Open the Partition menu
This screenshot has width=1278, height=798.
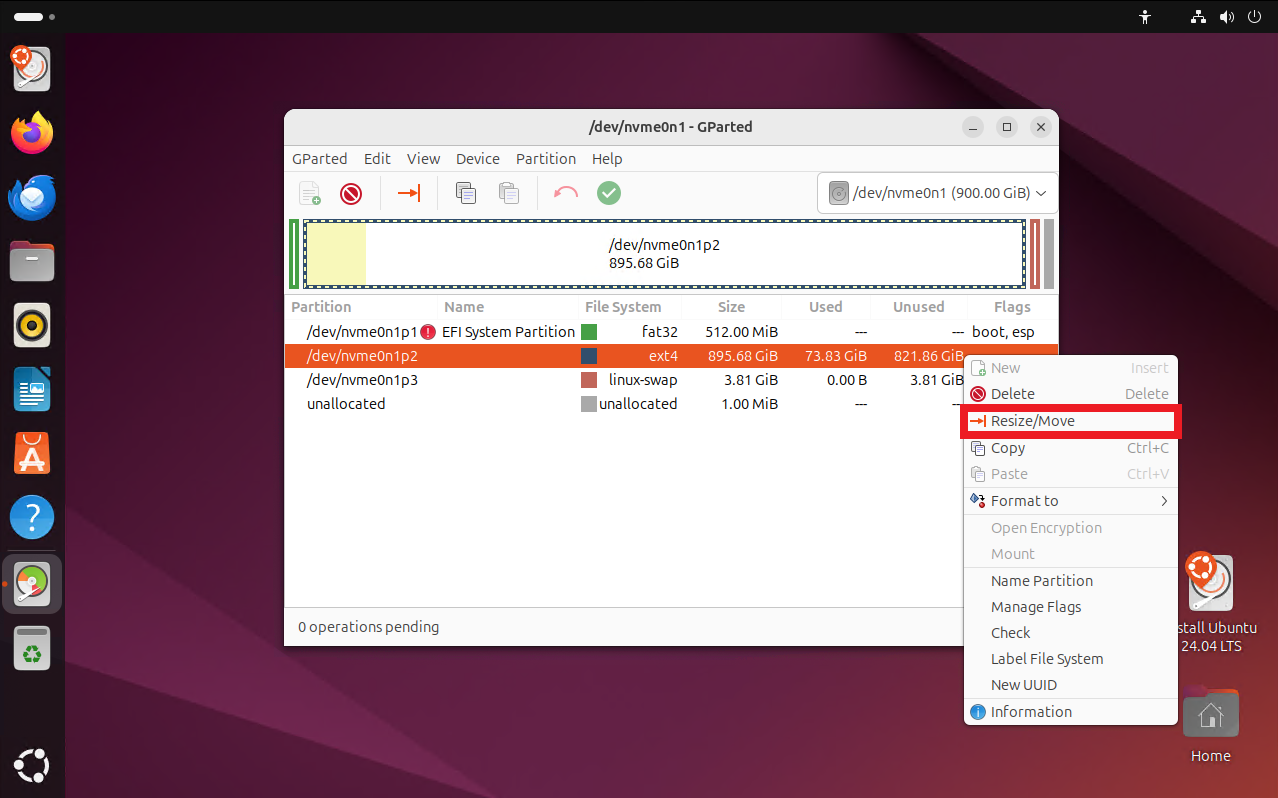(x=546, y=159)
